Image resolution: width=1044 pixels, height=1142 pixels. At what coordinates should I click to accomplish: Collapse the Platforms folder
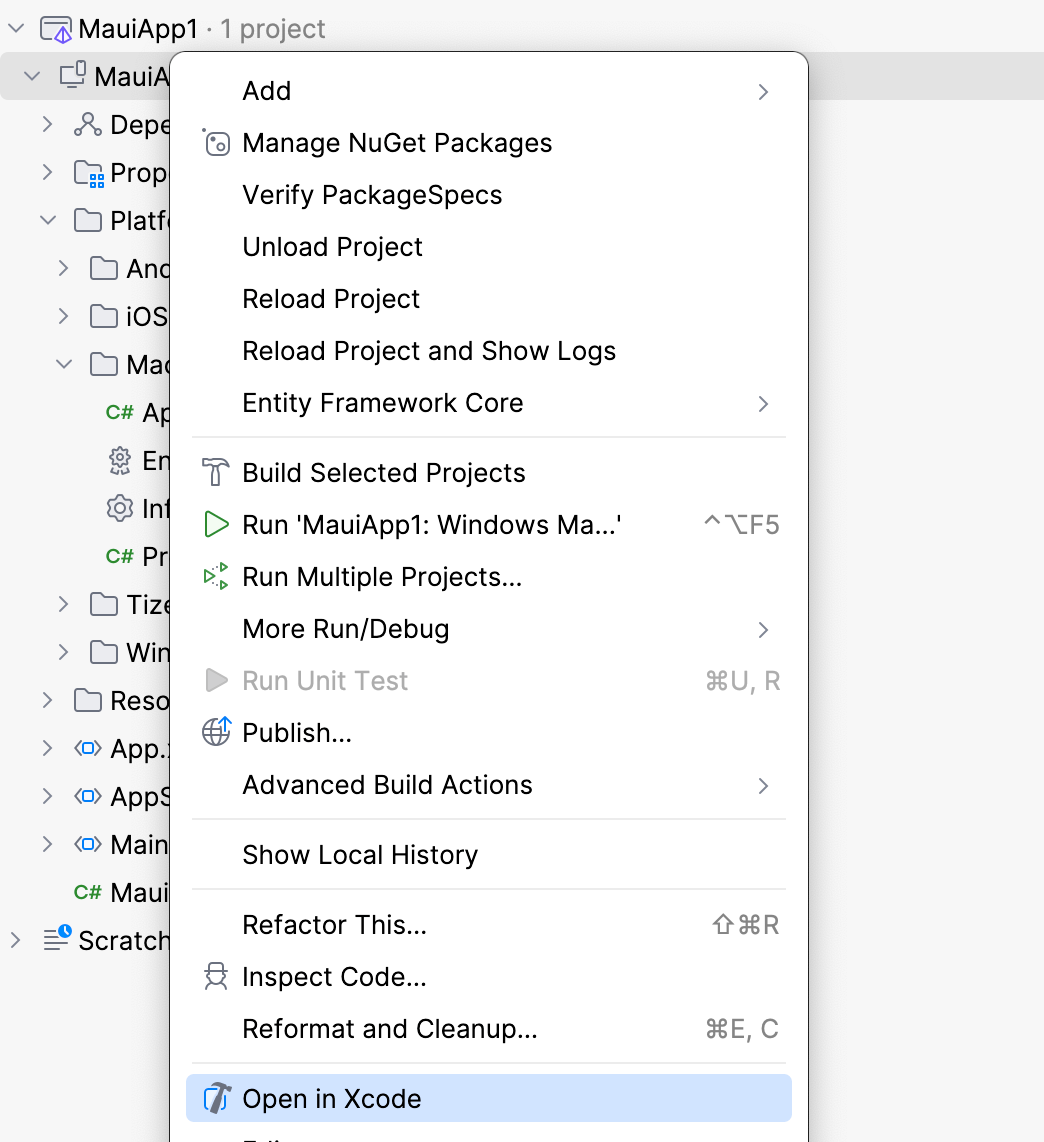pyautogui.click(x=47, y=220)
